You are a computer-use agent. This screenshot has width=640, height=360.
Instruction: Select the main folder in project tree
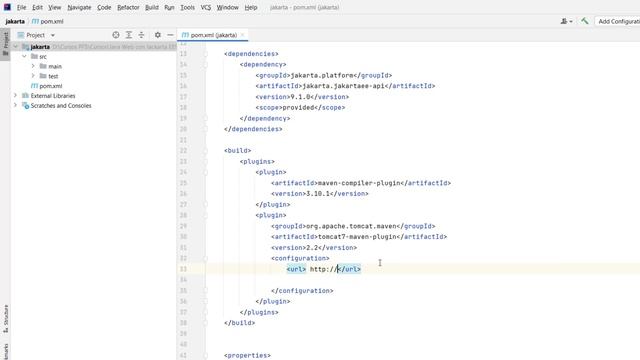[55, 66]
